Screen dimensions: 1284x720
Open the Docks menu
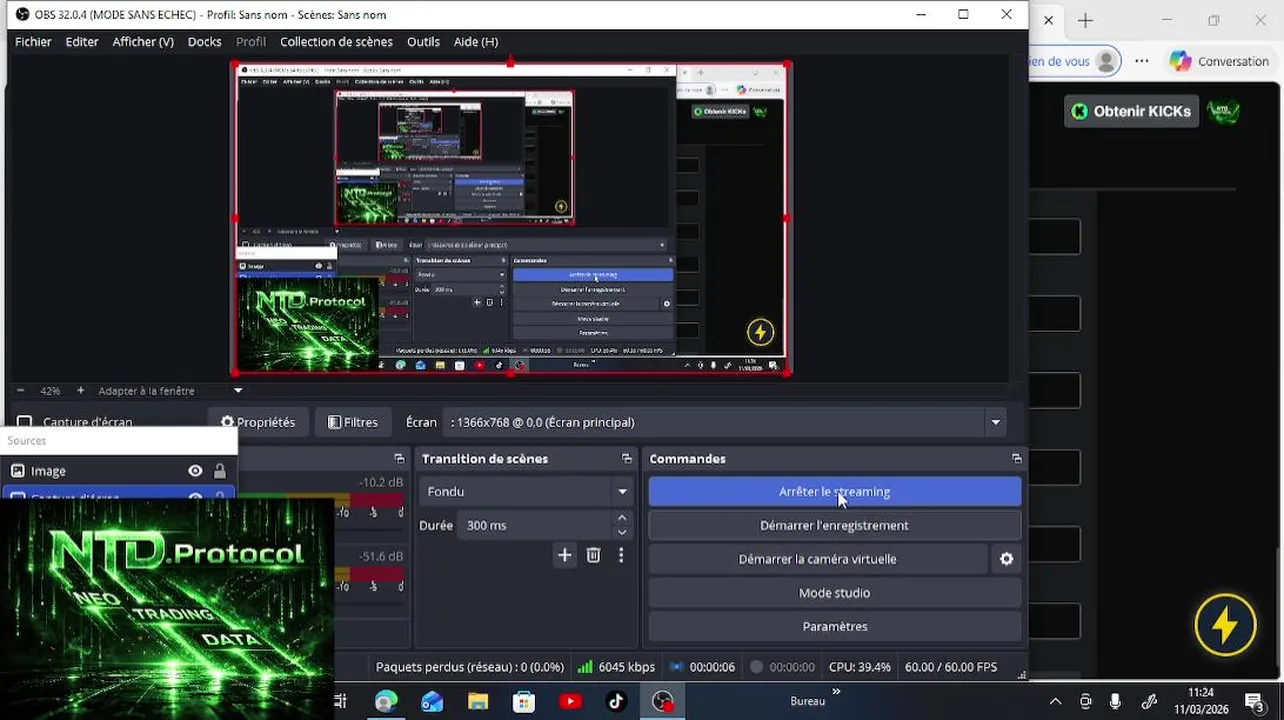[x=204, y=41]
